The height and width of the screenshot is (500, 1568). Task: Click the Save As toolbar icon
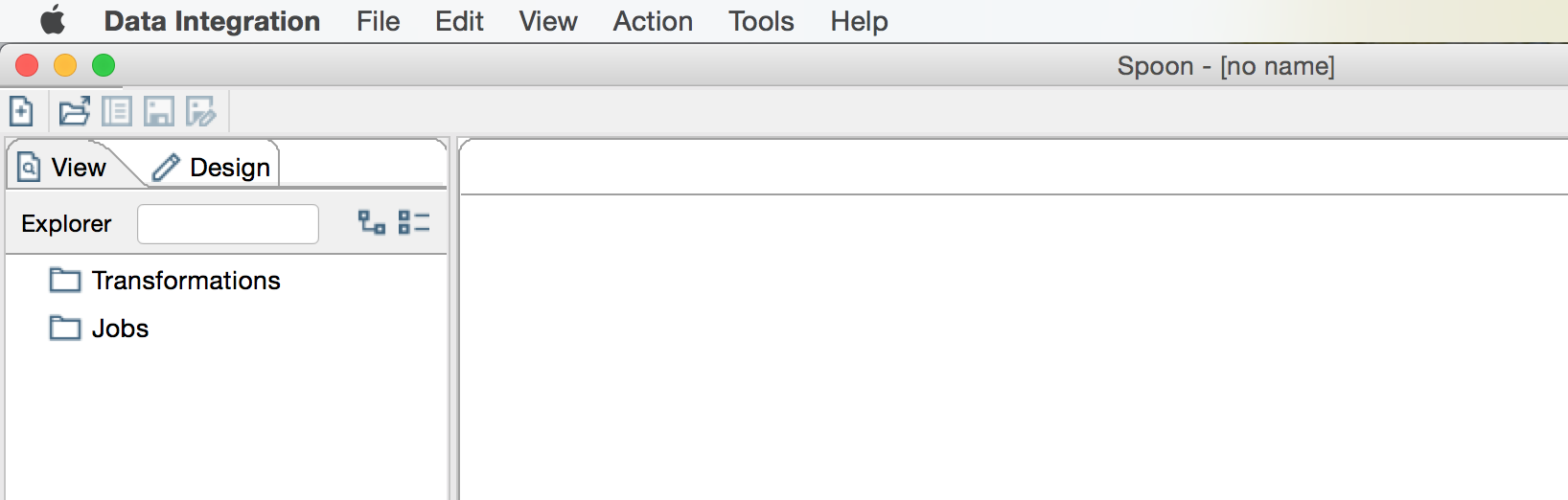point(201,112)
